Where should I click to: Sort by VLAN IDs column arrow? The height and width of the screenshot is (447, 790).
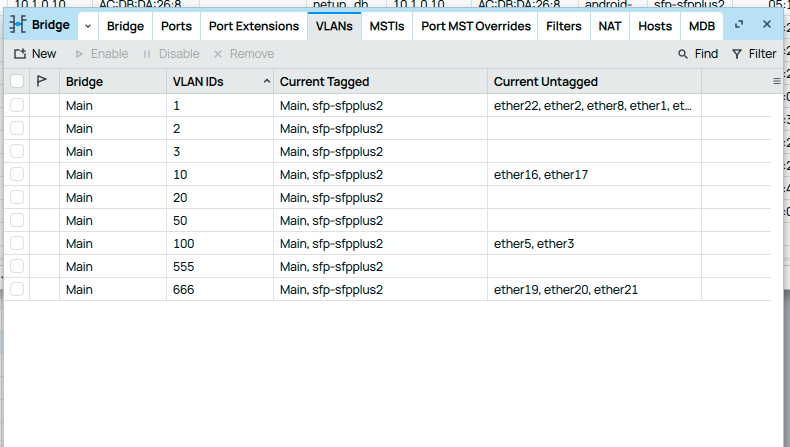point(266,81)
